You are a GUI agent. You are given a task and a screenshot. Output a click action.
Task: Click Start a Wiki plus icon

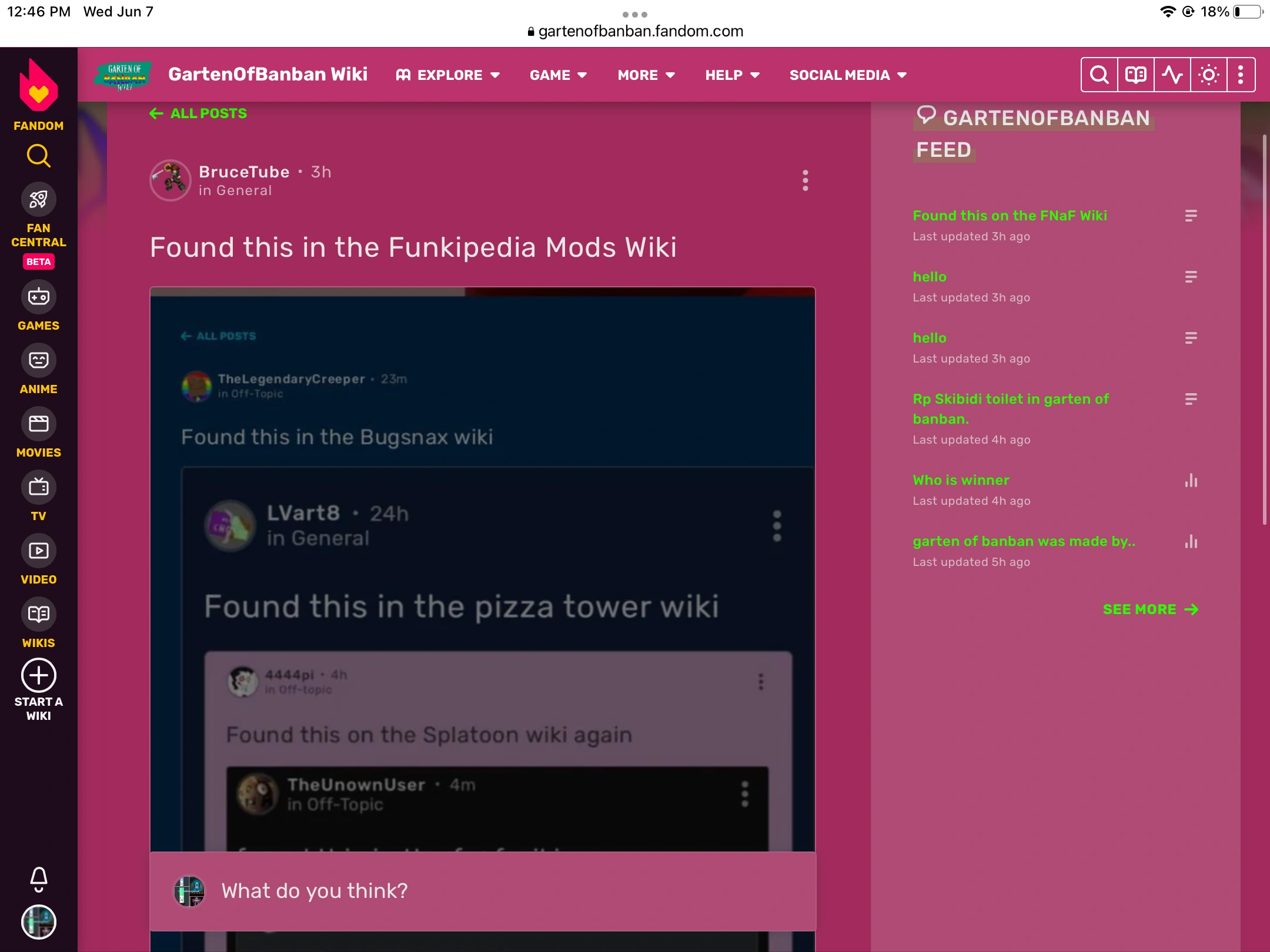[x=38, y=675]
